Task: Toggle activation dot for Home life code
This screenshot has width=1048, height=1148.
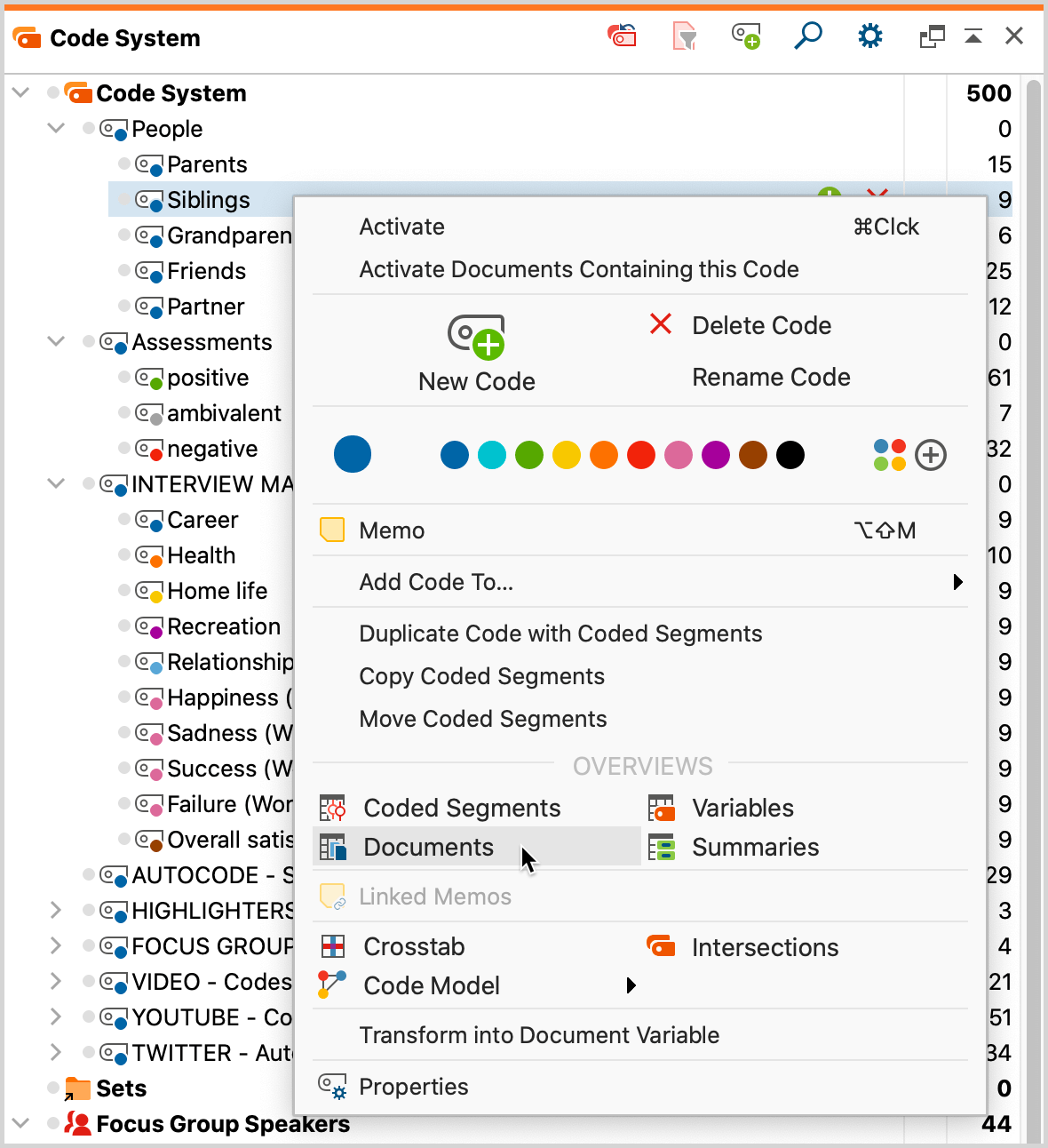Action: (x=124, y=590)
